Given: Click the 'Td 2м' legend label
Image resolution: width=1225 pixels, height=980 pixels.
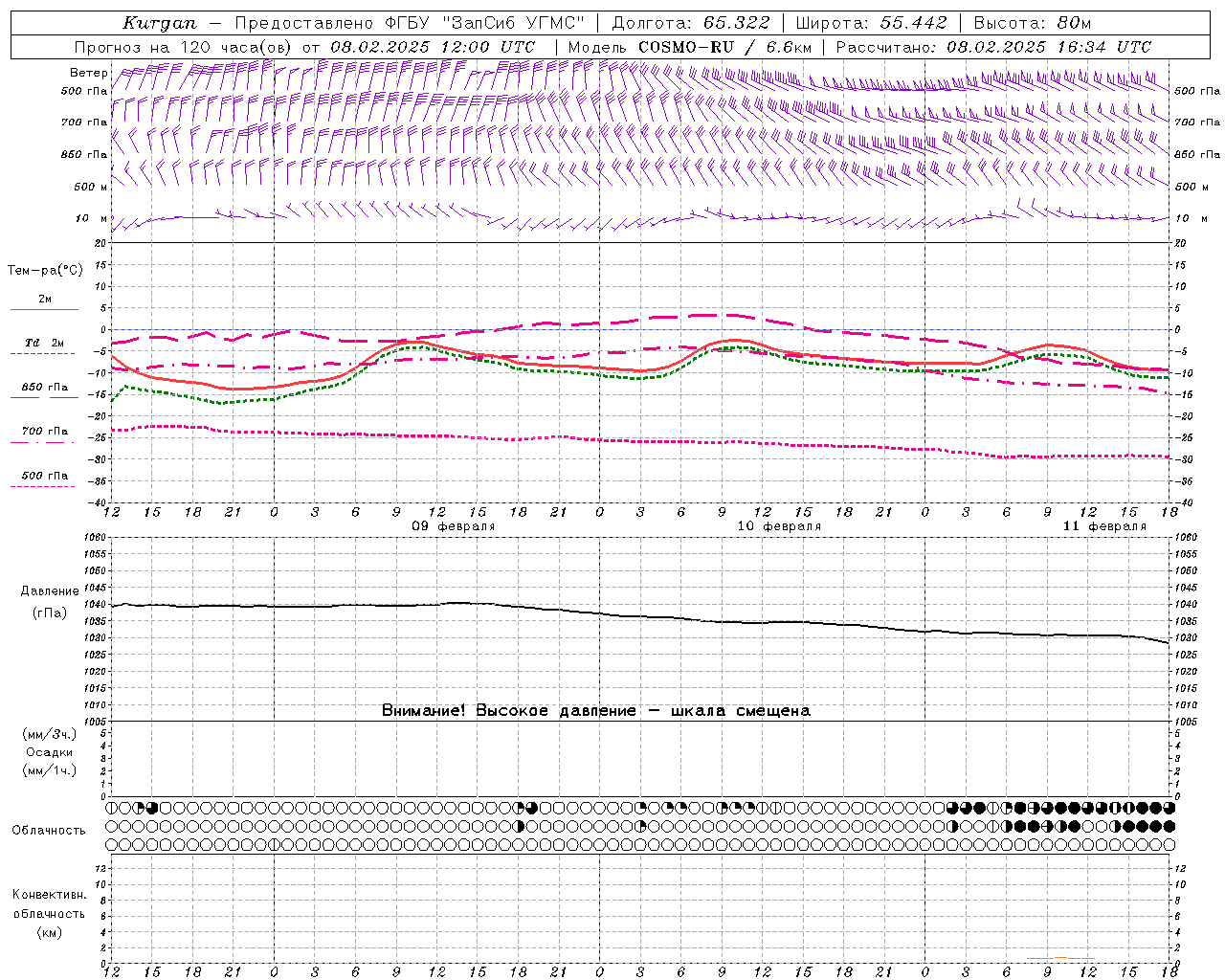Looking at the screenshot, I should [x=44, y=343].
